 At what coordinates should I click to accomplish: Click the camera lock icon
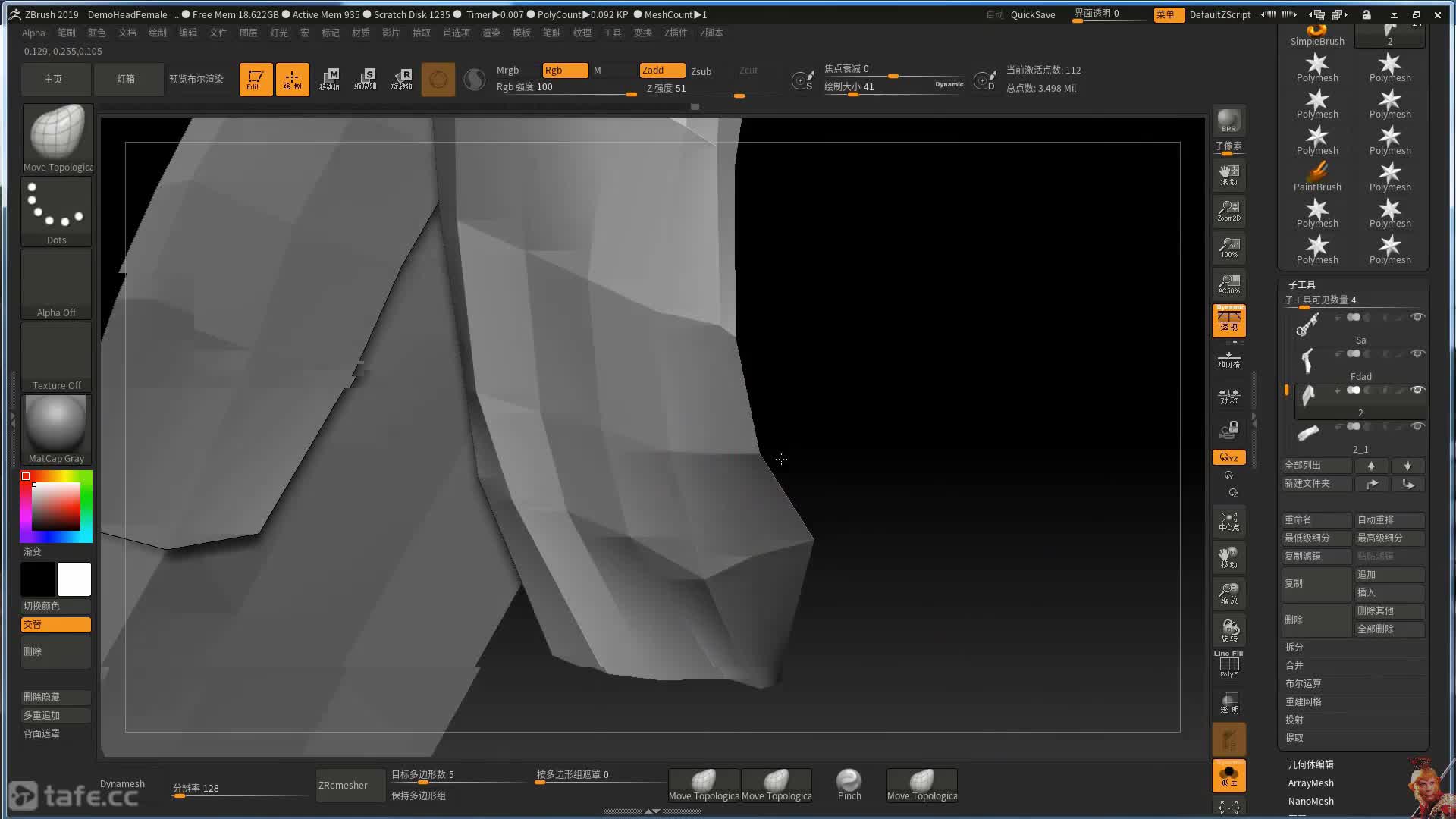pyautogui.click(x=1228, y=430)
